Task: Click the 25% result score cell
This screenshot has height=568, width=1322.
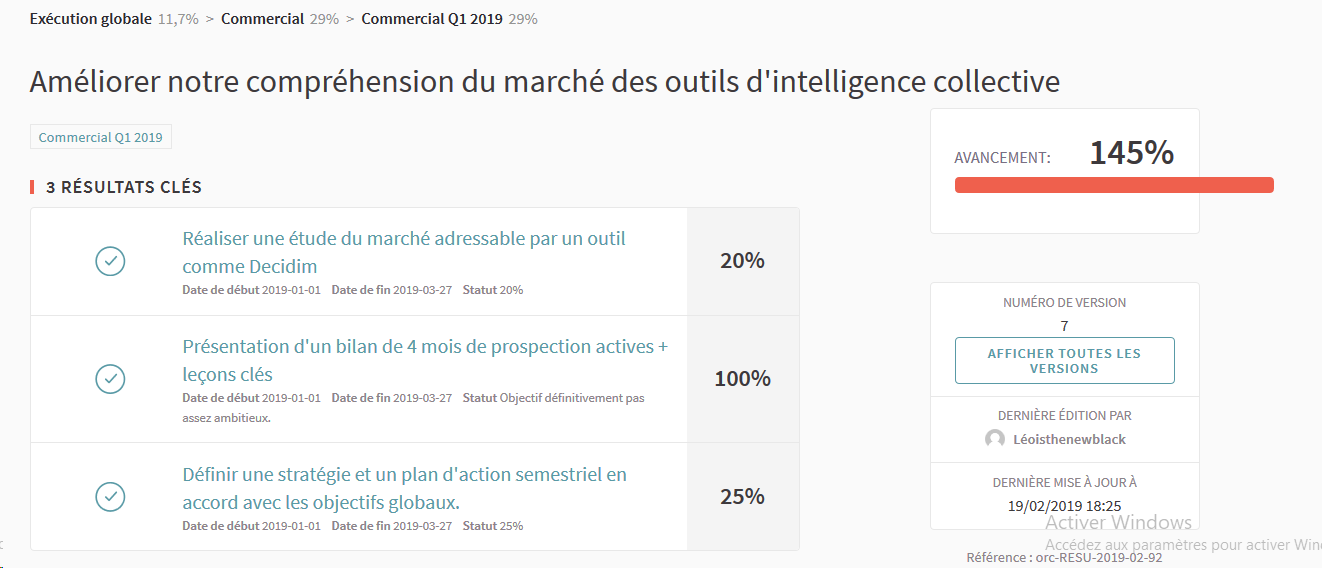Action: [742, 496]
